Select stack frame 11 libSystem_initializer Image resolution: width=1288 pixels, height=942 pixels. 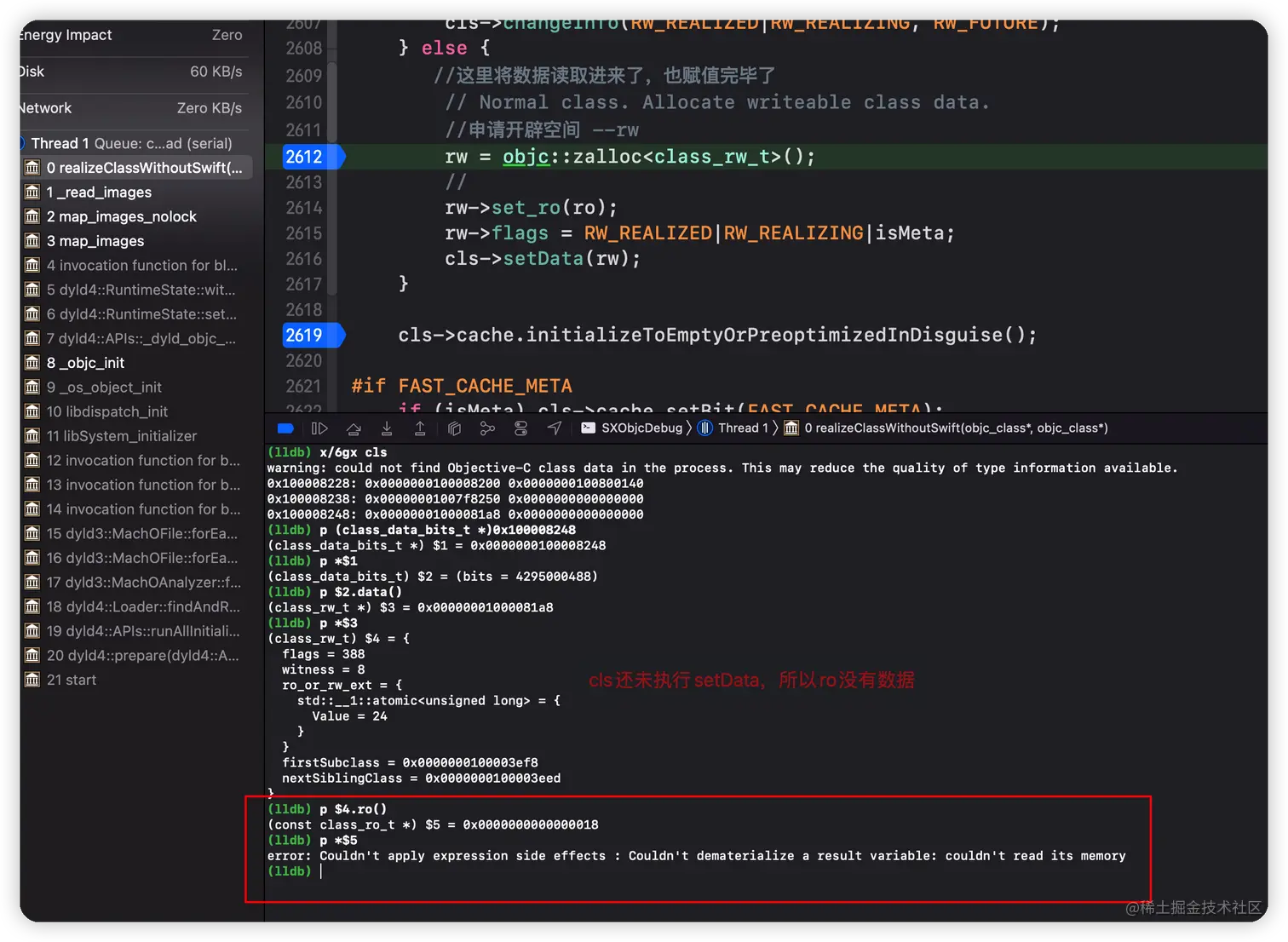(136, 436)
